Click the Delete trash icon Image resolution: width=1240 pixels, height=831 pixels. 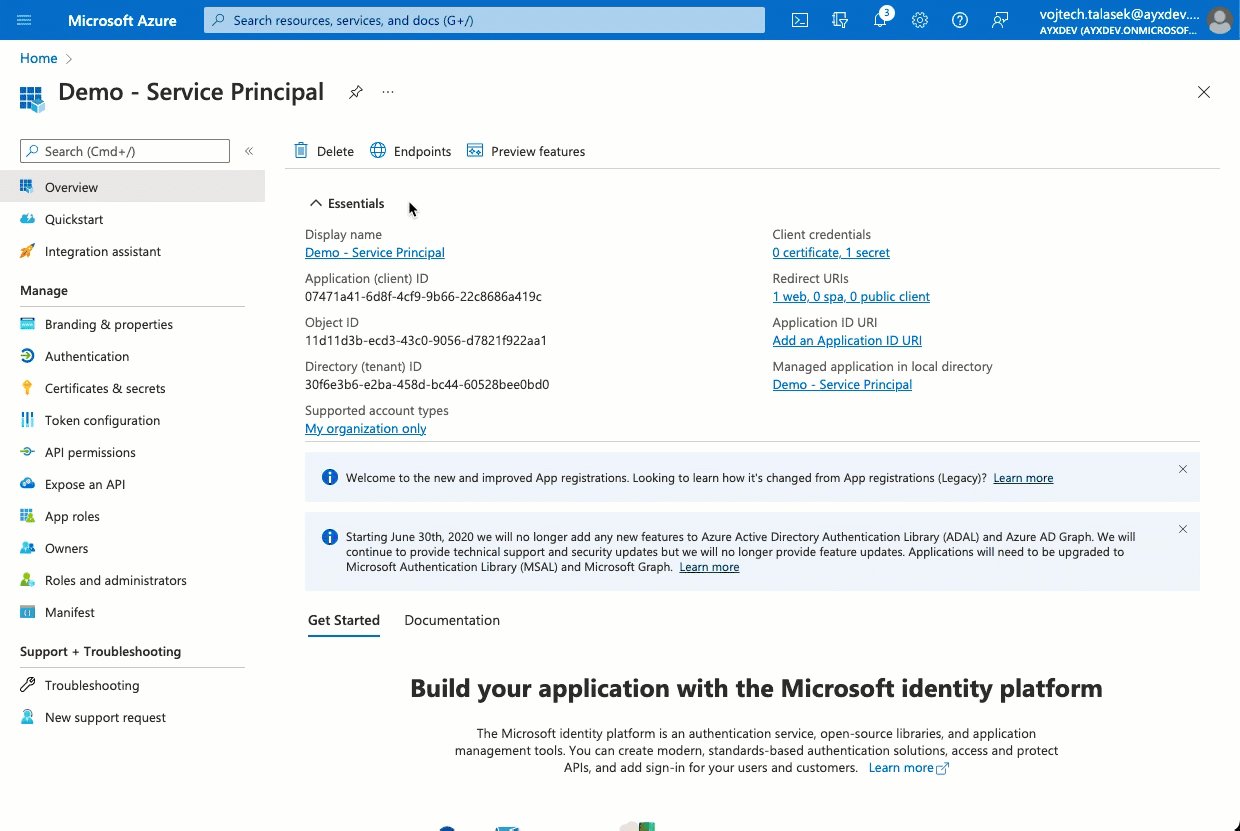coord(301,151)
